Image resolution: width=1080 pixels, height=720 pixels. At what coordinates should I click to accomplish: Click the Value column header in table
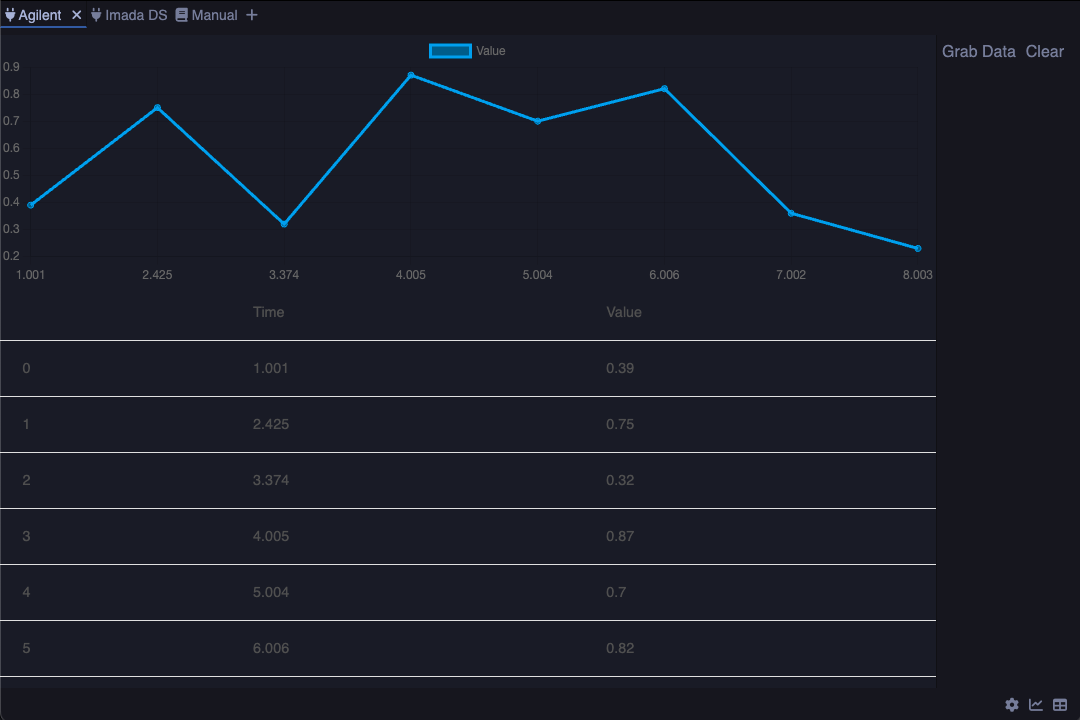pos(624,312)
